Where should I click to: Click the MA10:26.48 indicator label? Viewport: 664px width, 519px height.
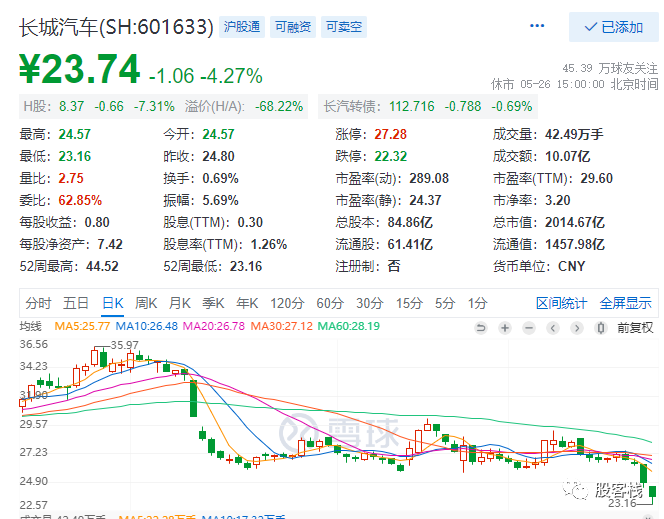147,326
